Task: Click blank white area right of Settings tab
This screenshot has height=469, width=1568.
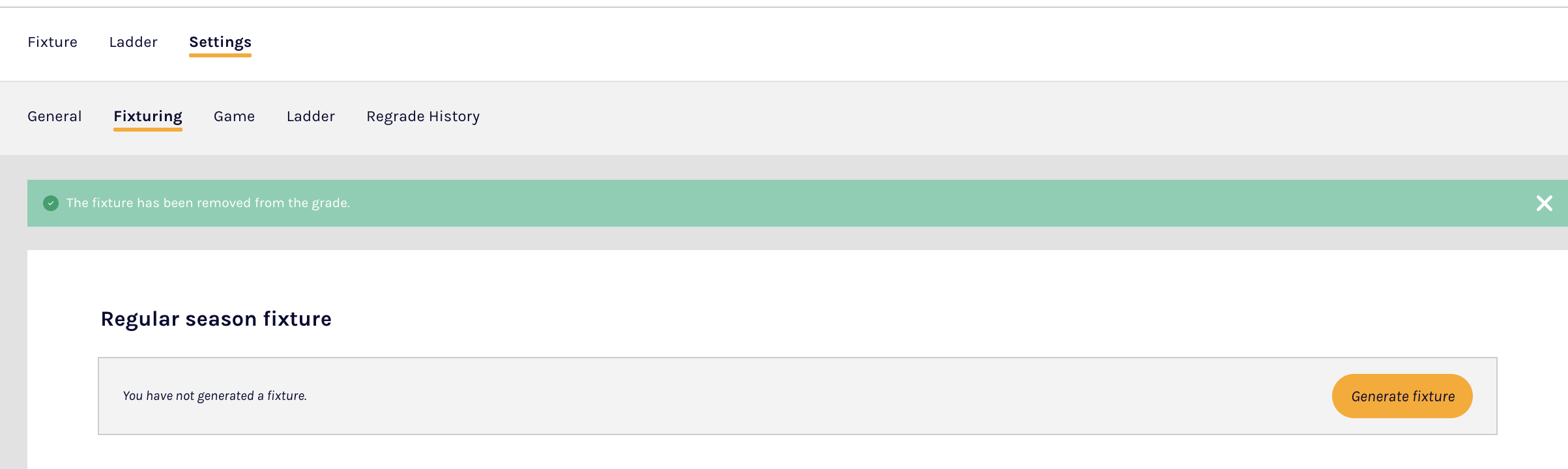Action: pyautogui.click(x=847, y=43)
